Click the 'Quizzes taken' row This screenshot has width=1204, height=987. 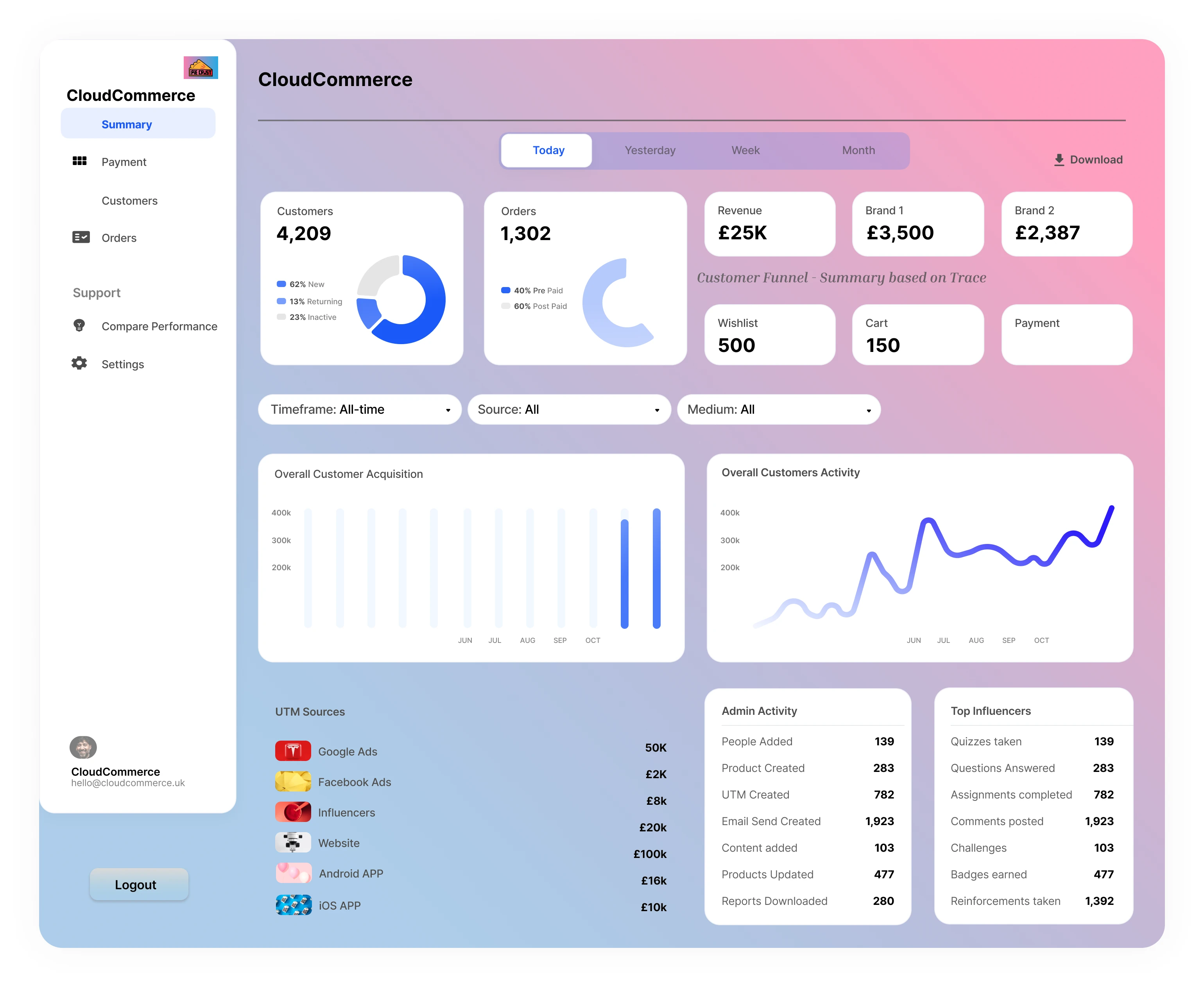tap(1032, 741)
